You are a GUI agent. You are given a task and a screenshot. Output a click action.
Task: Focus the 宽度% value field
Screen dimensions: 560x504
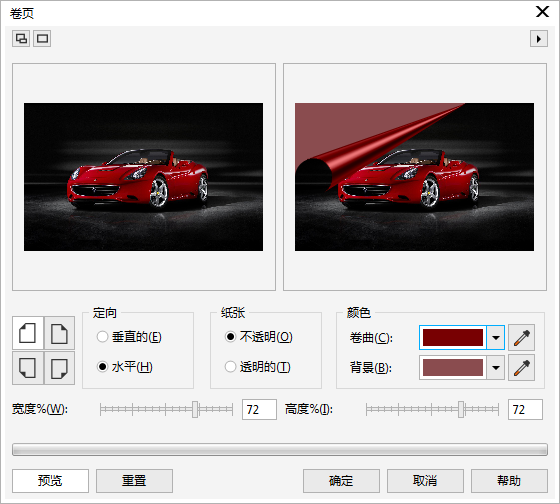(x=259, y=409)
